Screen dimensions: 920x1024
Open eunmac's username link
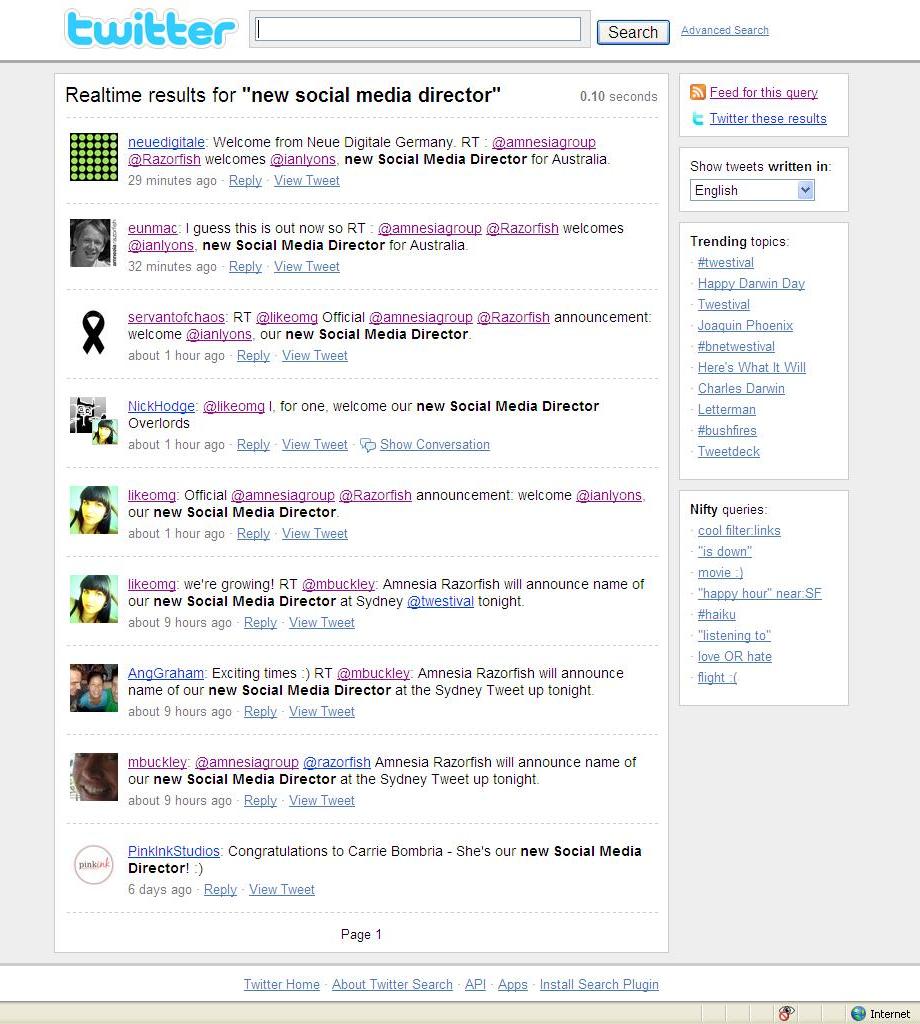152,229
